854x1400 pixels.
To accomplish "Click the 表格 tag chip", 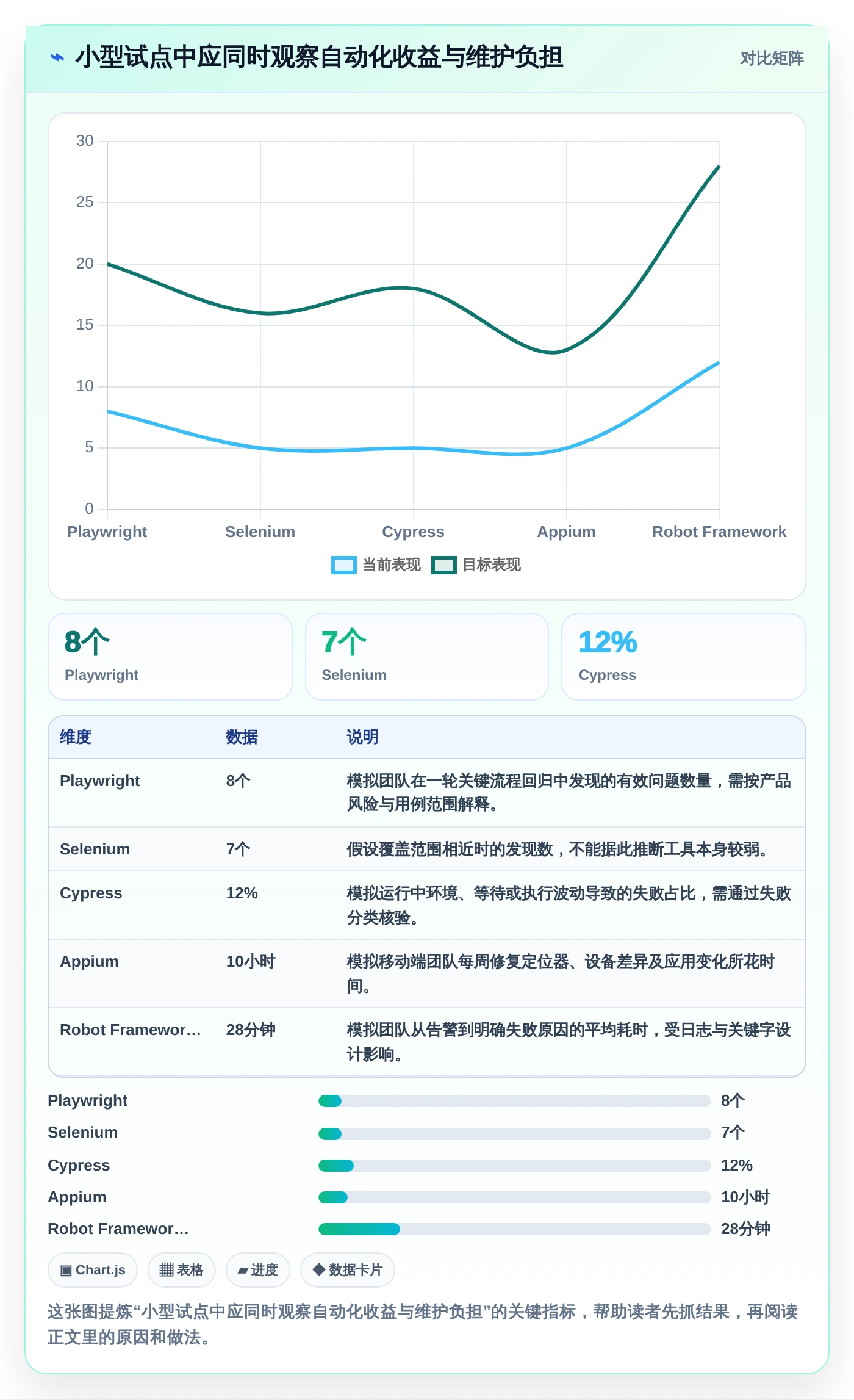I will pyautogui.click(x=181, y=1270).
